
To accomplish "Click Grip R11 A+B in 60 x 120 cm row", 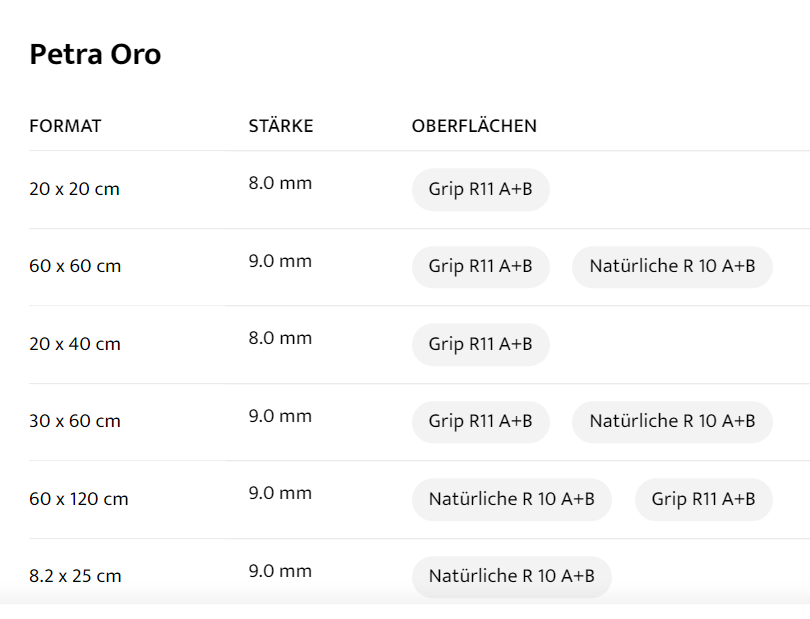I will [703, 498].
